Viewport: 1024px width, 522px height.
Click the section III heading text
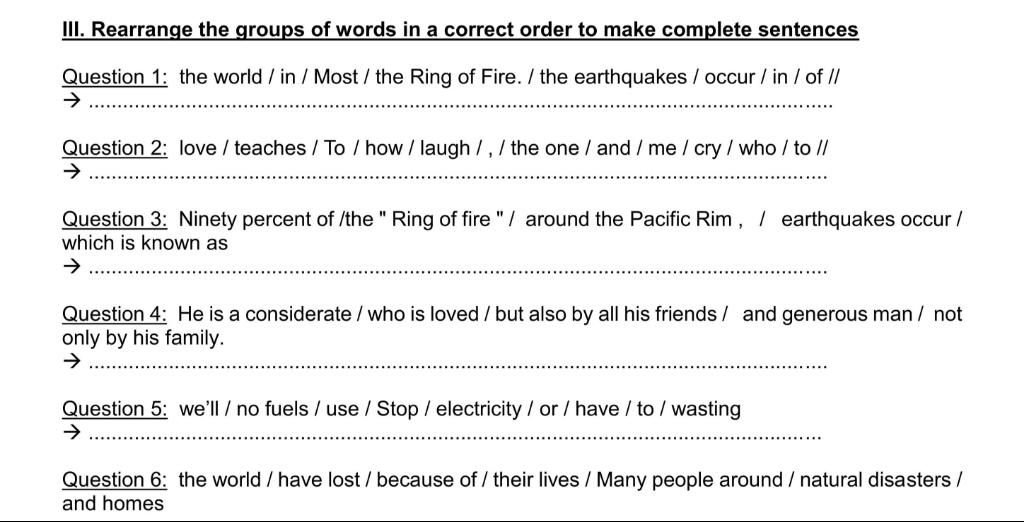pyautogui.click(x=460, y=30)
